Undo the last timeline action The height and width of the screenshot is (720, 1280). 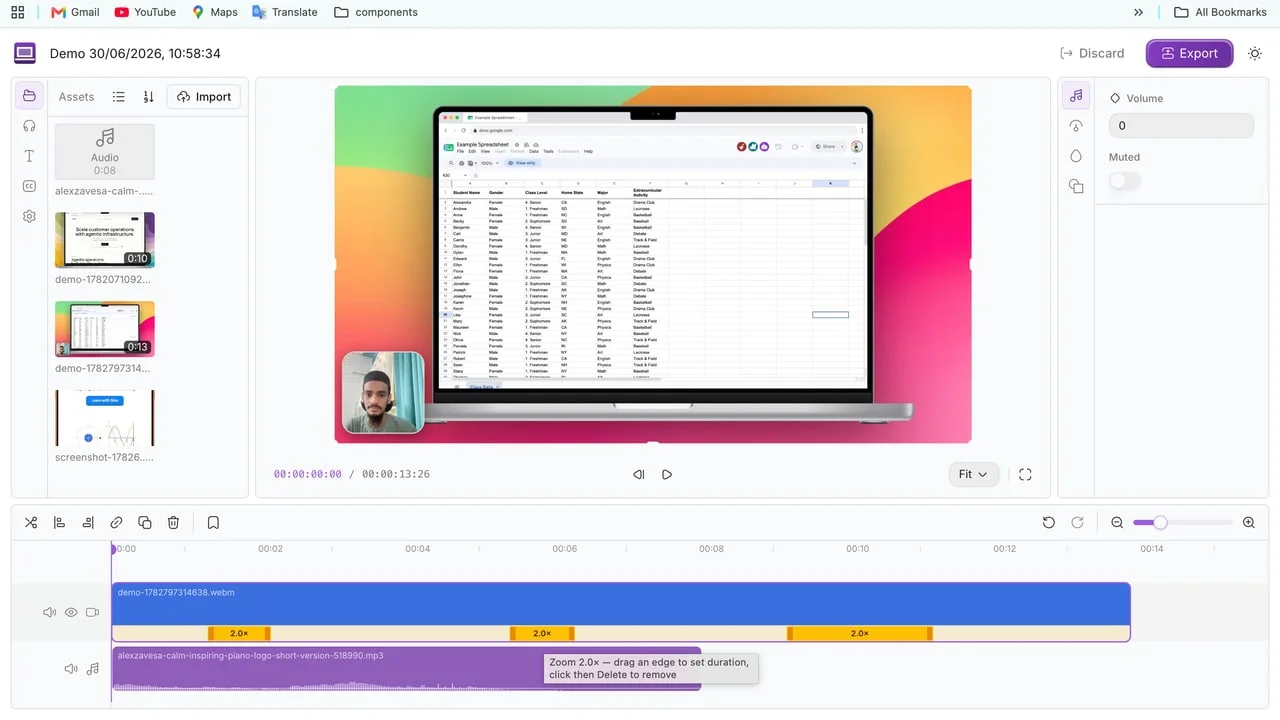click(1048, 522)
